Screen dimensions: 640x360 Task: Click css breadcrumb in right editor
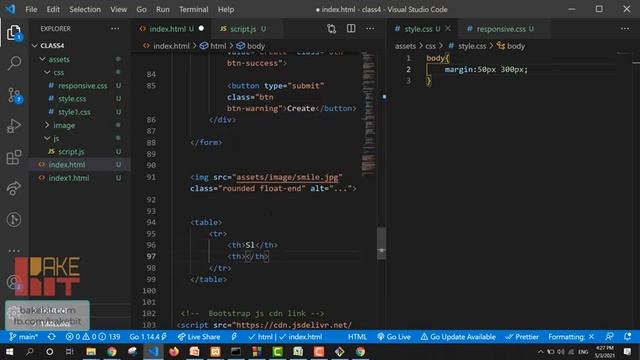point(431,46)
